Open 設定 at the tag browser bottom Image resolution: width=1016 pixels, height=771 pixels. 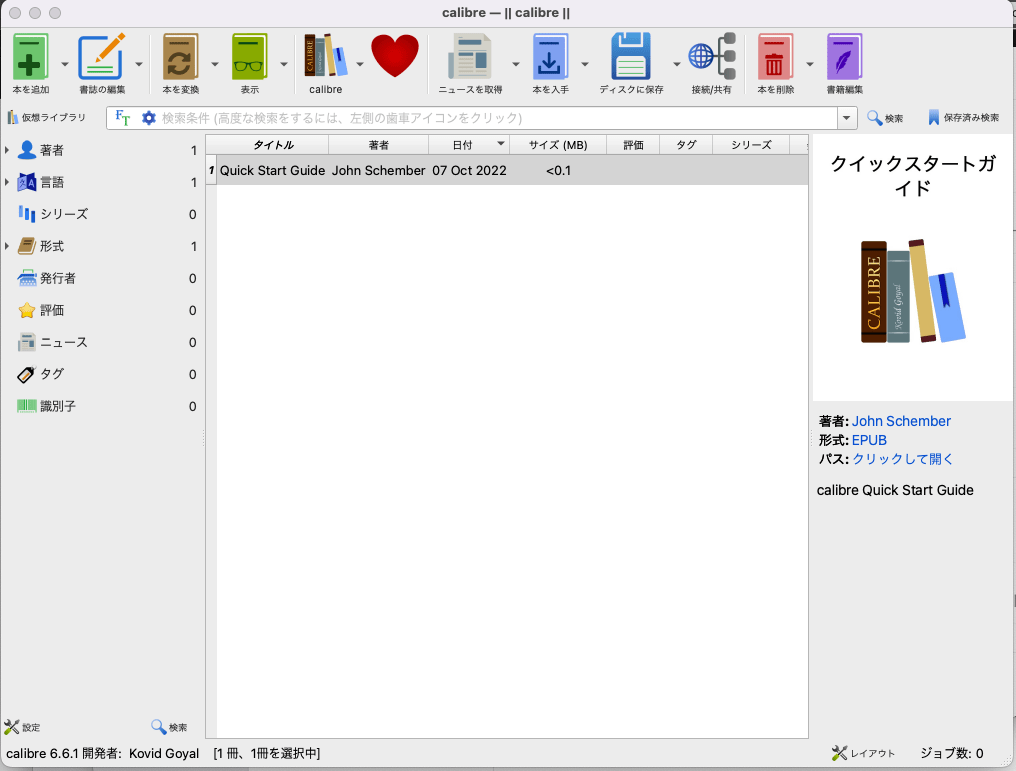(22, 727)
